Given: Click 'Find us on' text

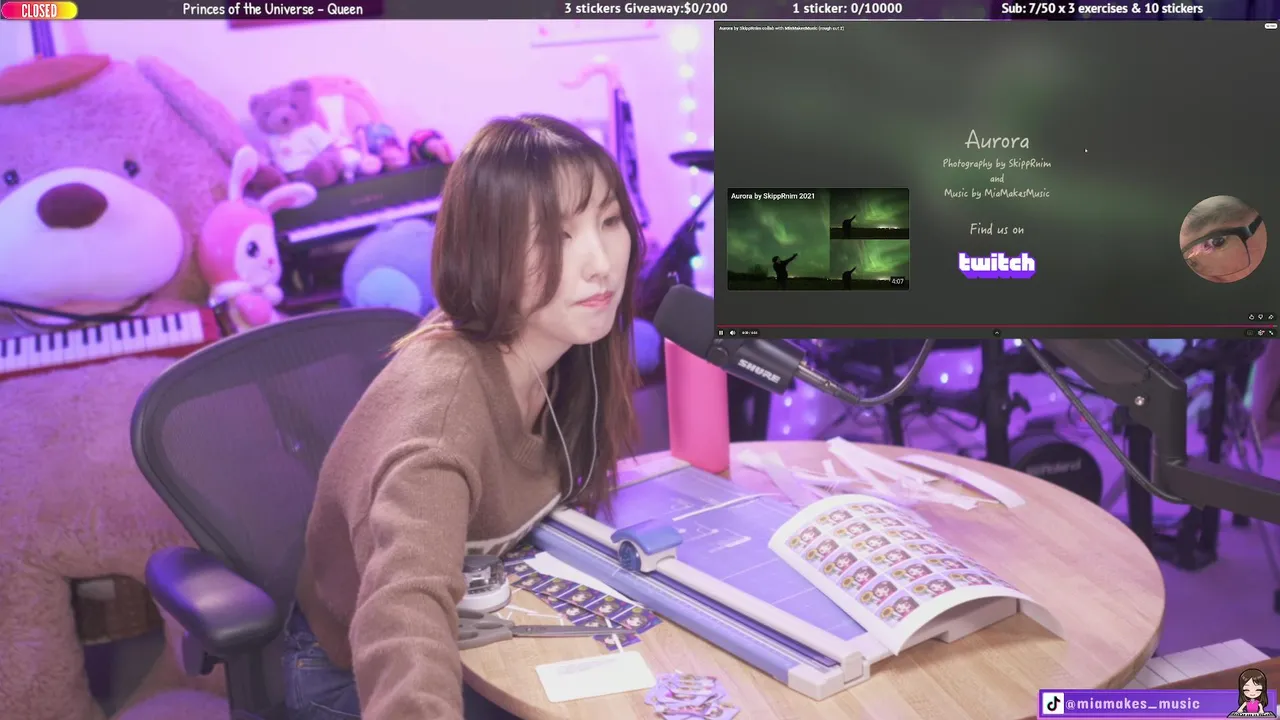Looking at the screenshot, I should [x=997, y=229].
